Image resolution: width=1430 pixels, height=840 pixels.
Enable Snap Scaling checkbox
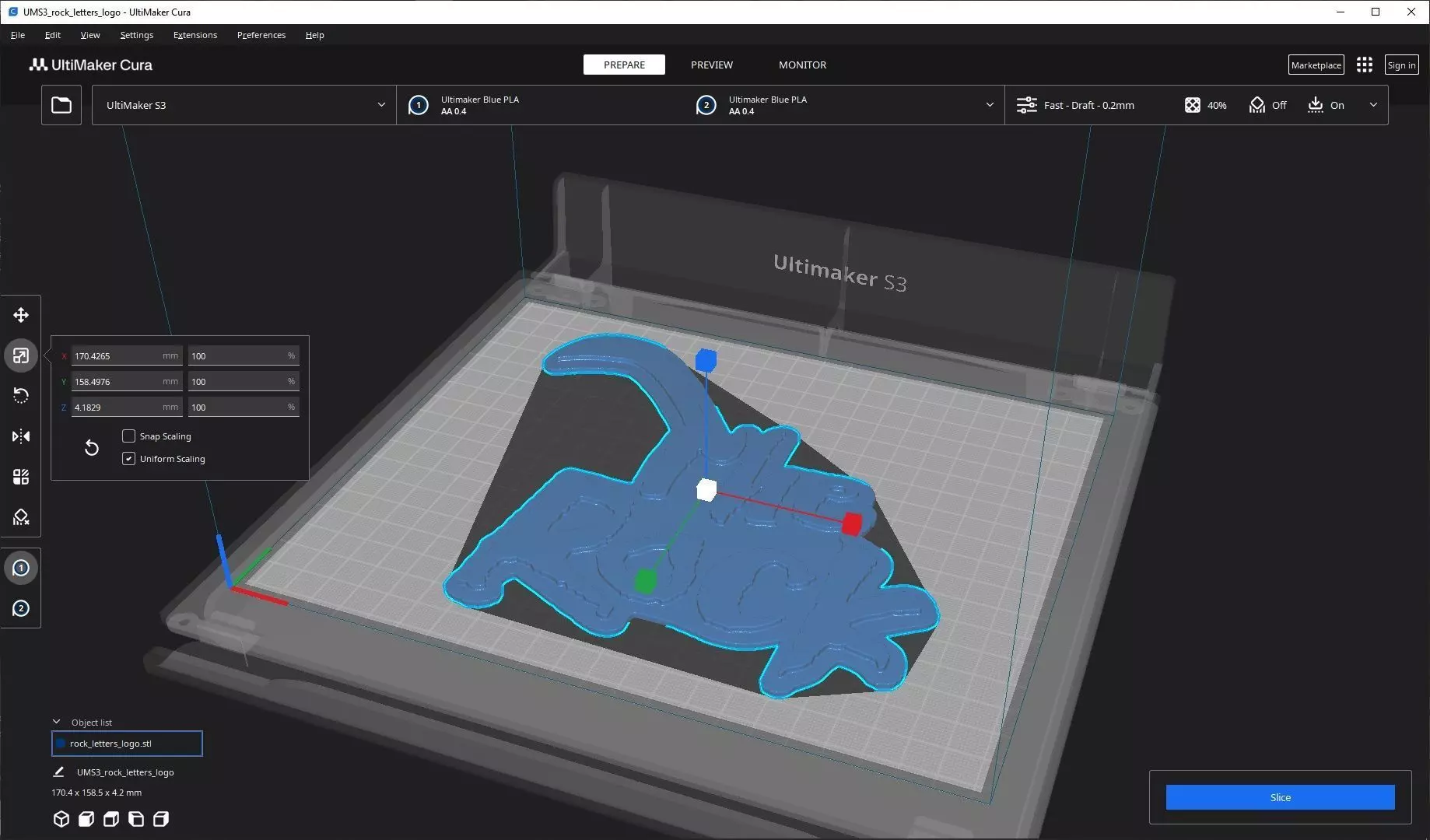[129, 436]
